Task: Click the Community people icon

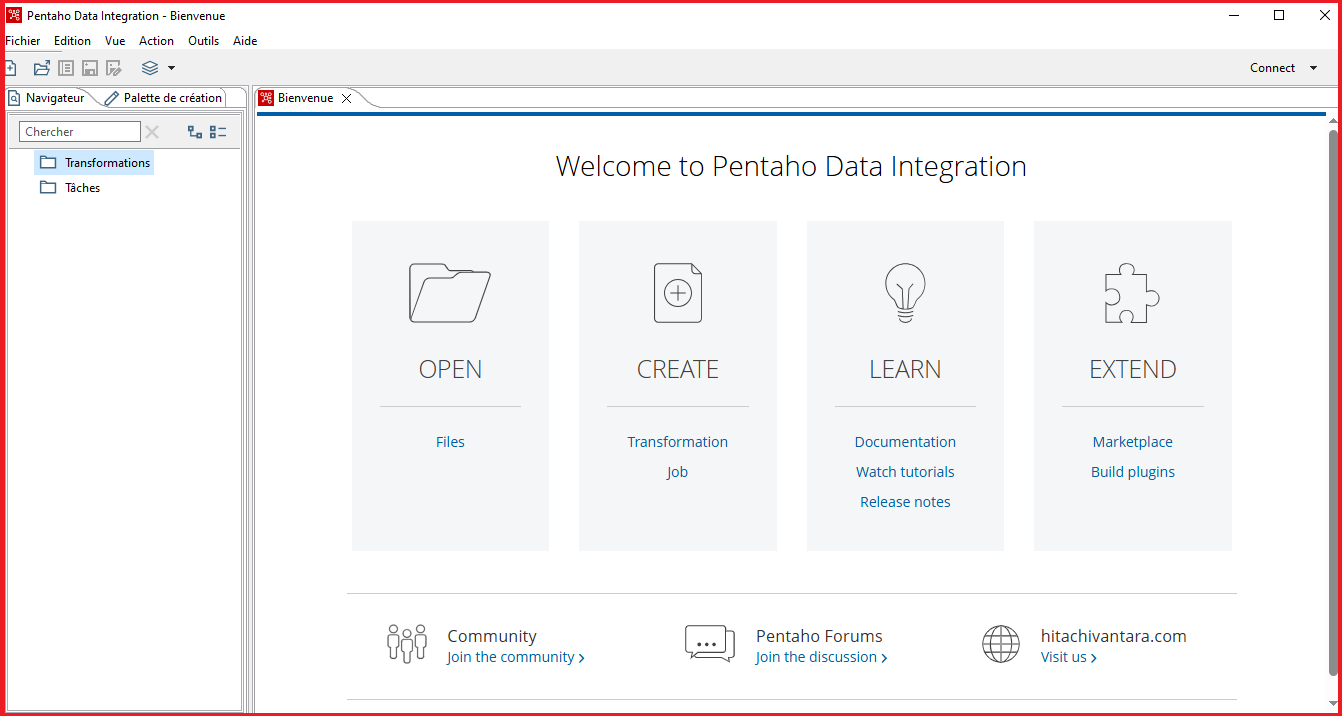Action: (407, 643)
